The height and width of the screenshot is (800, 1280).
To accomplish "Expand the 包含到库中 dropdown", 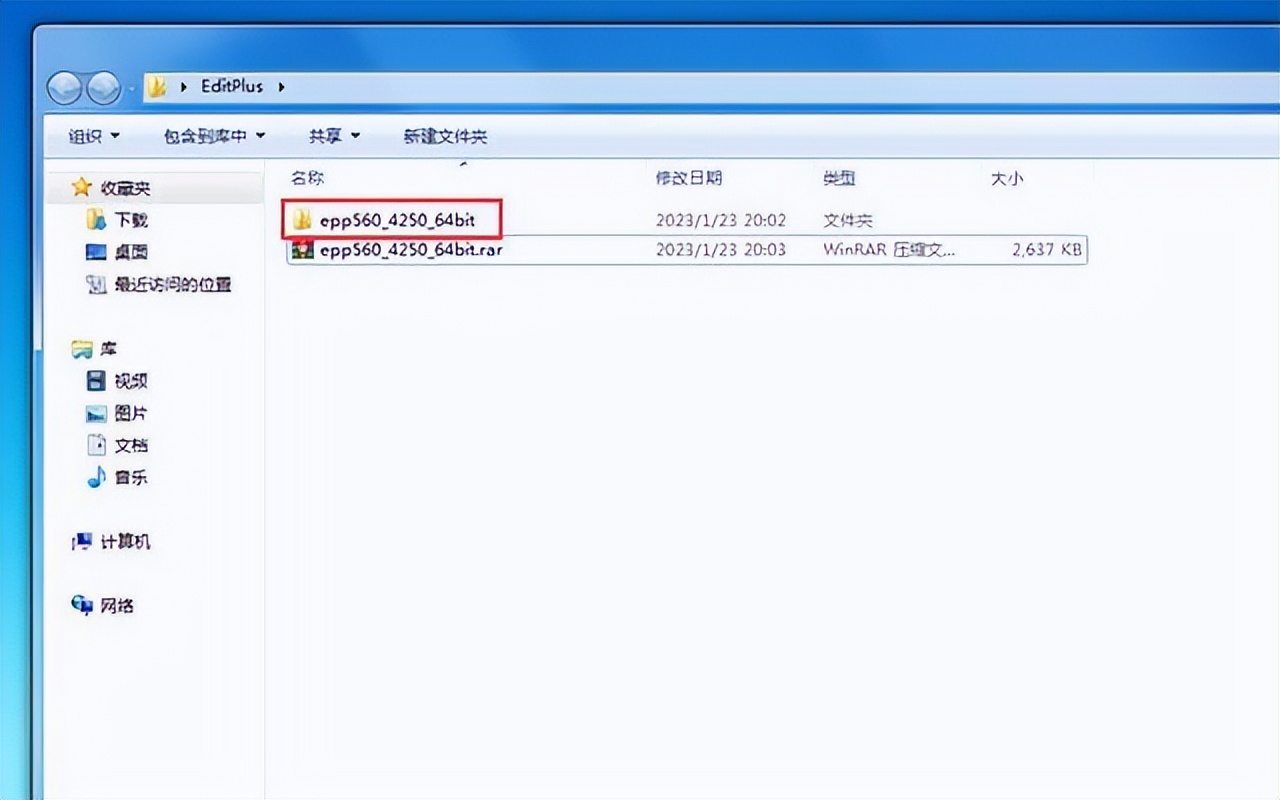I will 207,135.
